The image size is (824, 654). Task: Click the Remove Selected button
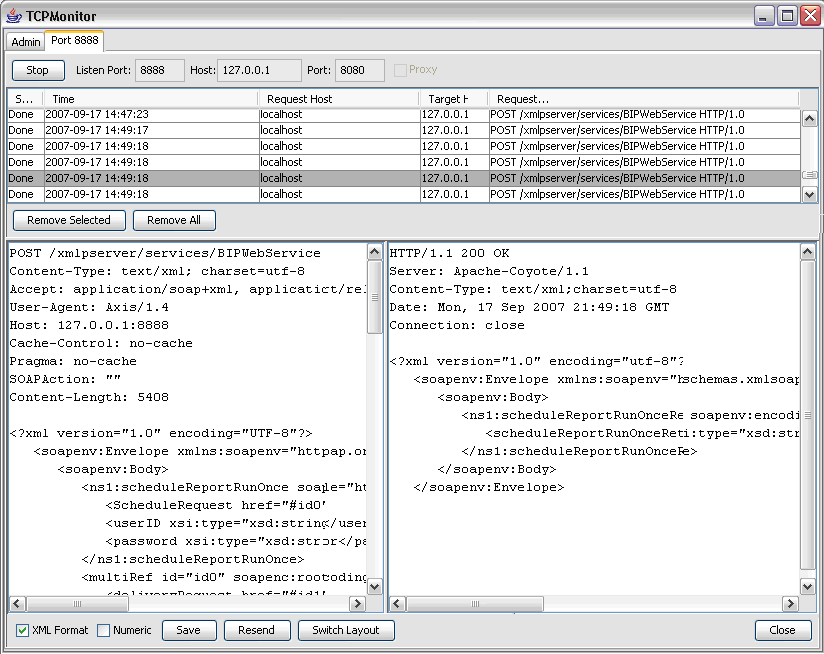pos(68,220)
